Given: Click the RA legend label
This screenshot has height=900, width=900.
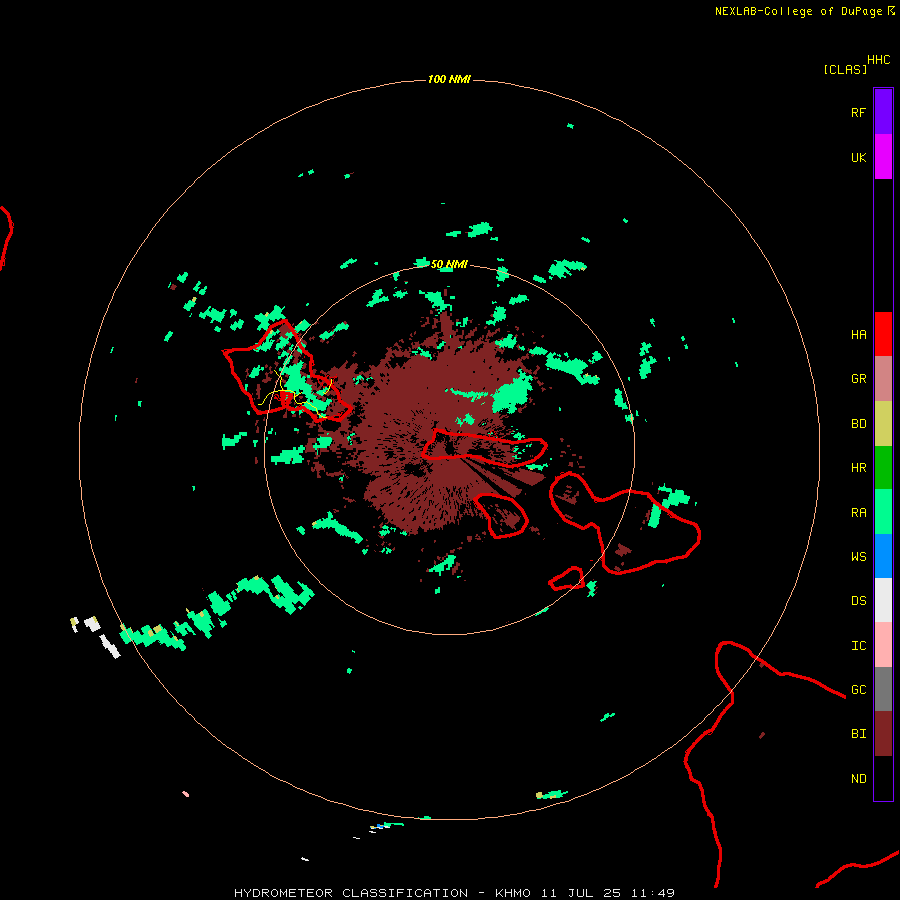Looking at the screenshot, I should tap(858, 513).
